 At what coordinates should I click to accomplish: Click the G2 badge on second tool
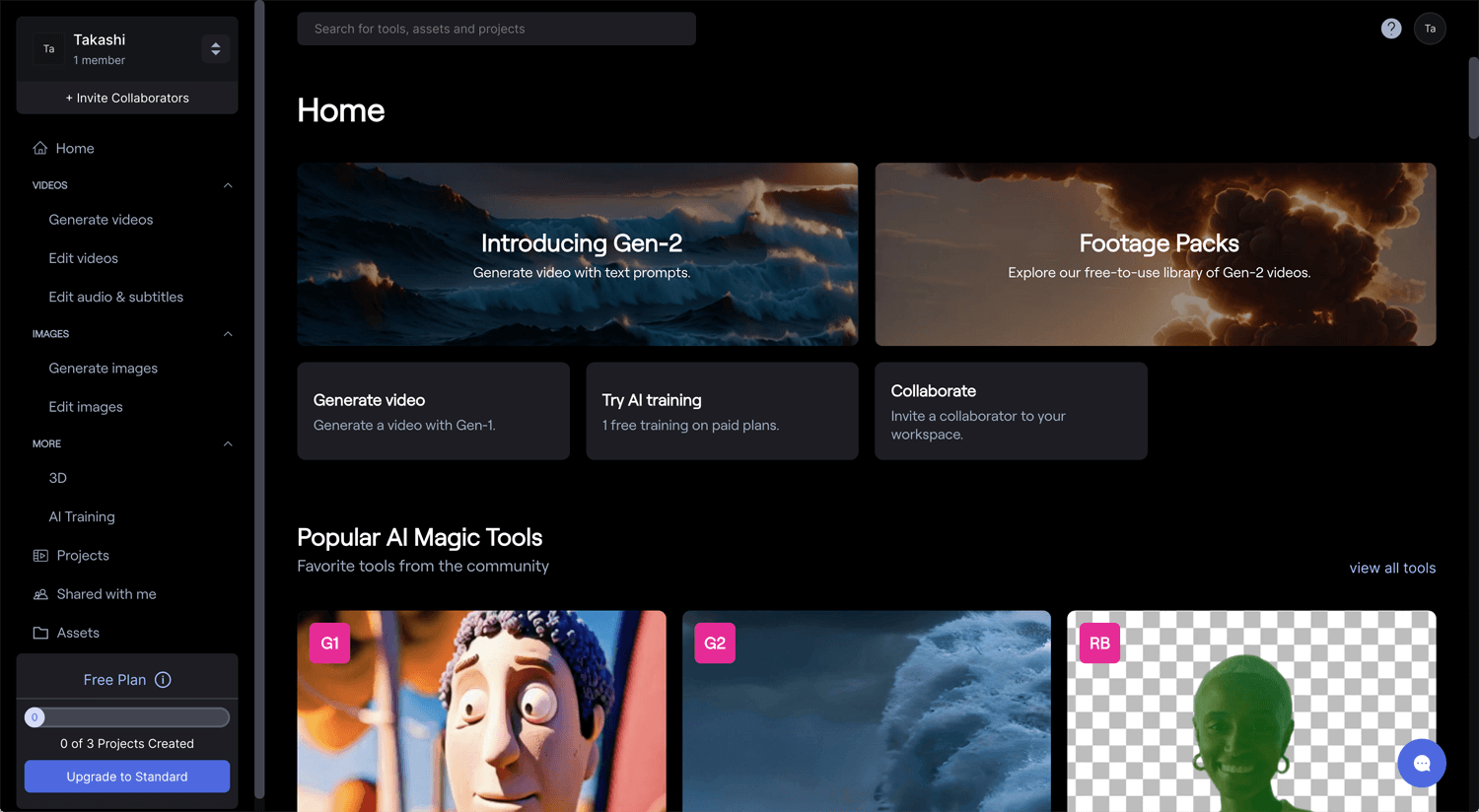point(715,643)
